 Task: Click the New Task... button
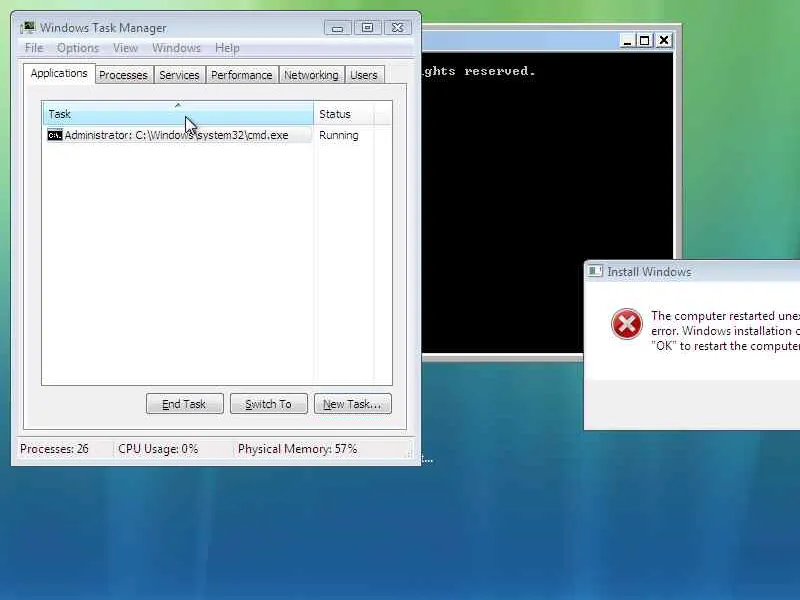353,404
